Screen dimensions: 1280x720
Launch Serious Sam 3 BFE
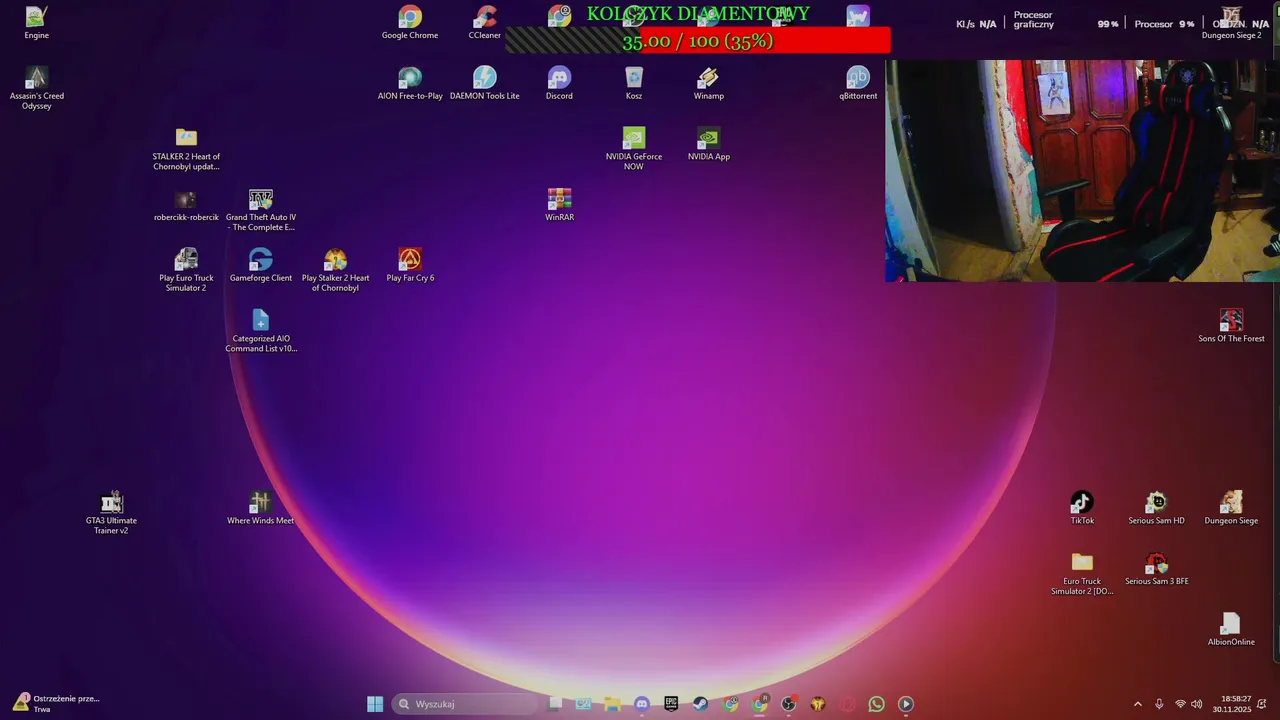pyautogui.click(x=1156, y=569)
